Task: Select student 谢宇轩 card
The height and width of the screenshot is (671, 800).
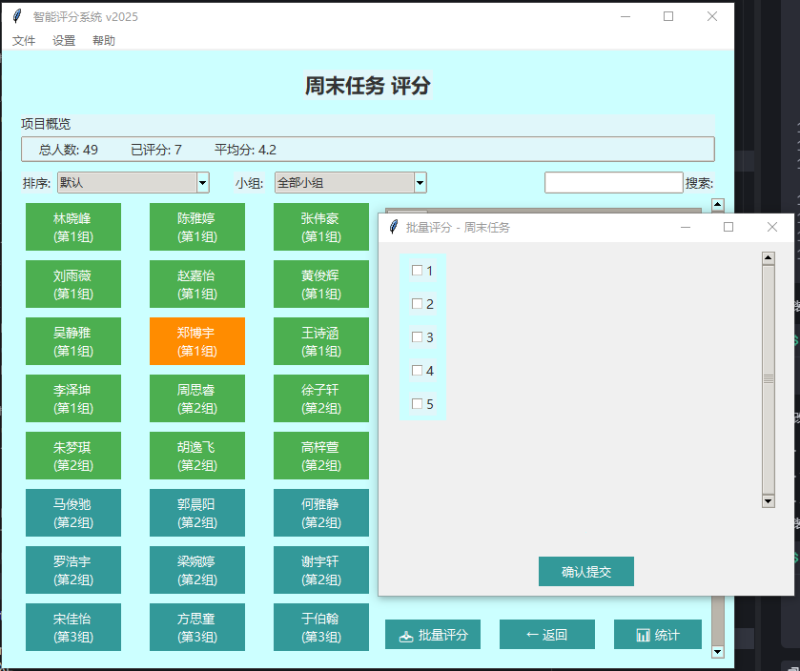Action: (x=321, y=570)
